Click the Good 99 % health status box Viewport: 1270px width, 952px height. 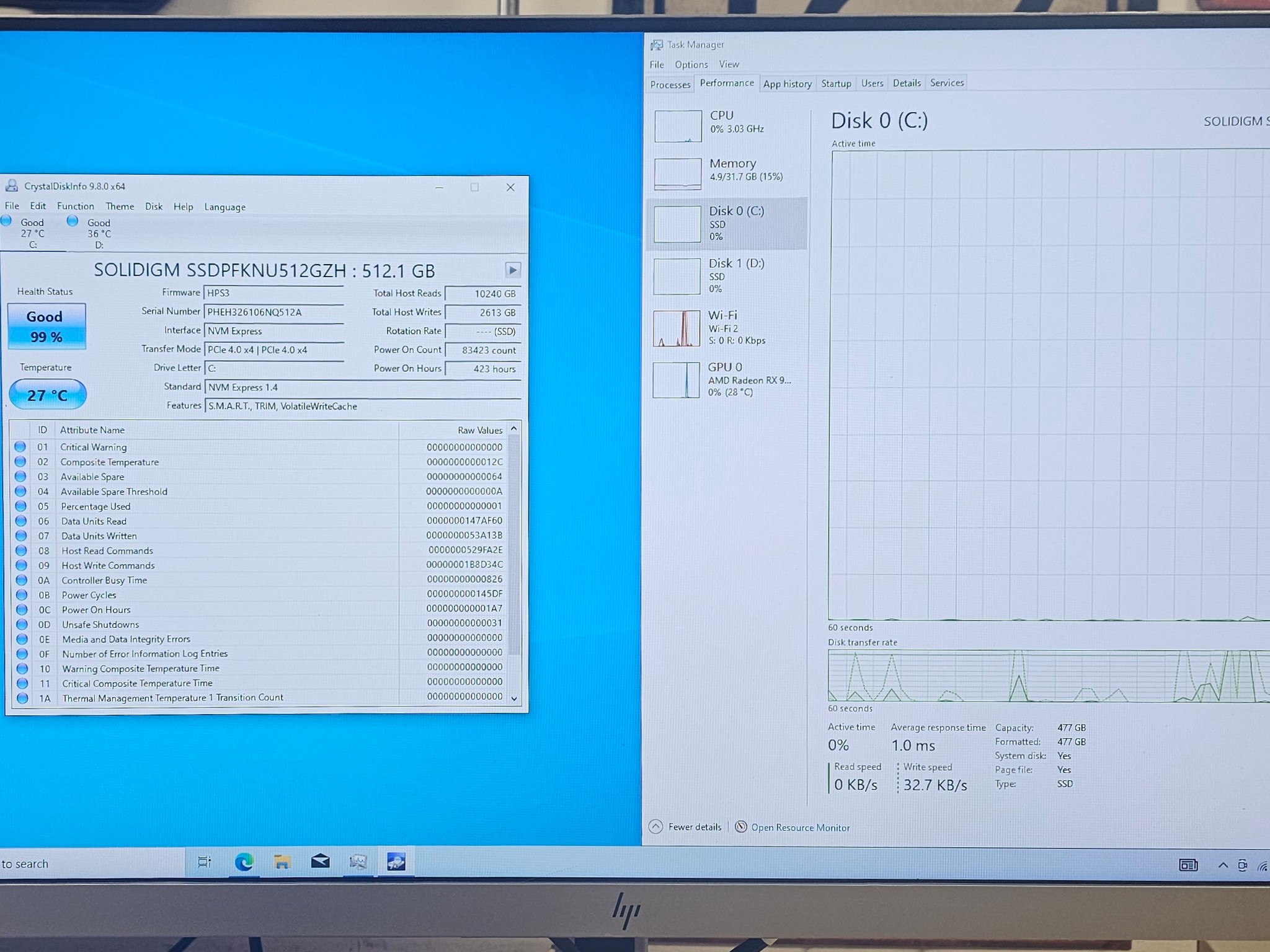click(x=47, y=326)
